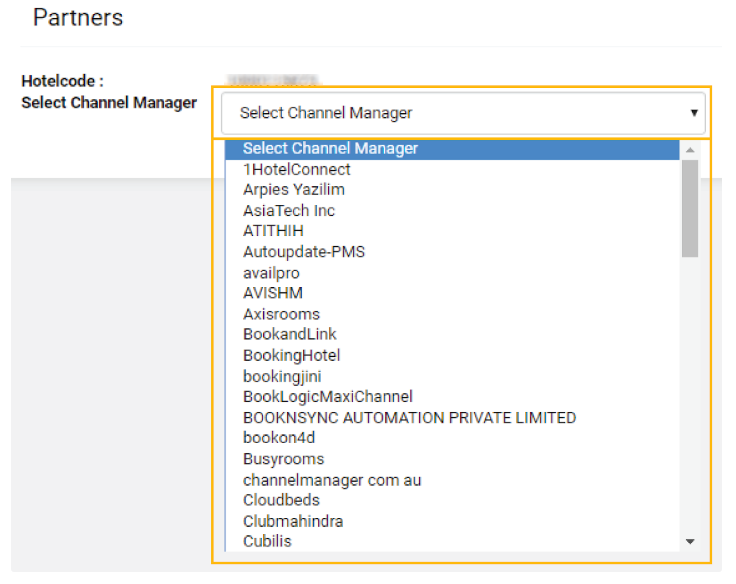Pick BookLogicMaxiChannel from the list
The height and width of the screenshot is (584, 736).
pos(452,397)
